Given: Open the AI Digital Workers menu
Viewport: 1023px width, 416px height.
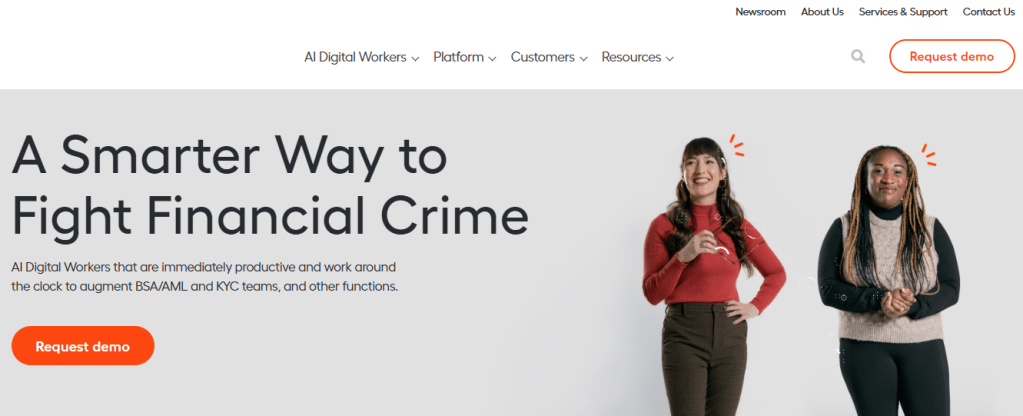Looking at the screenshot, I should (x=355, y=57).
